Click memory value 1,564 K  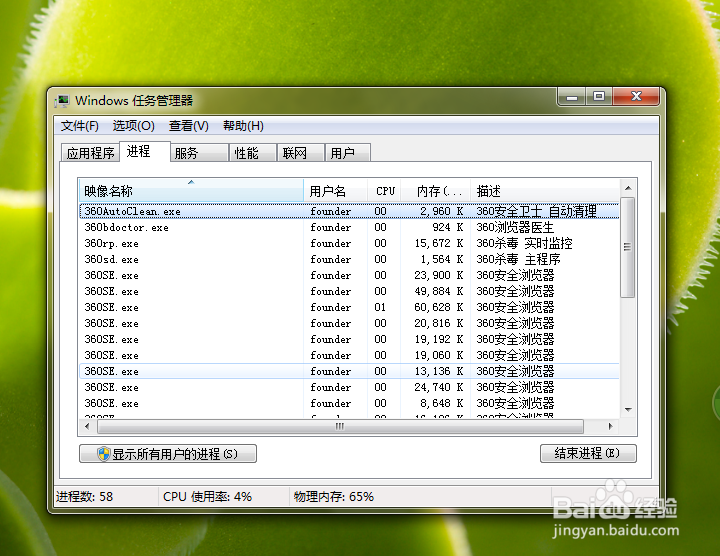coord(442,259)
